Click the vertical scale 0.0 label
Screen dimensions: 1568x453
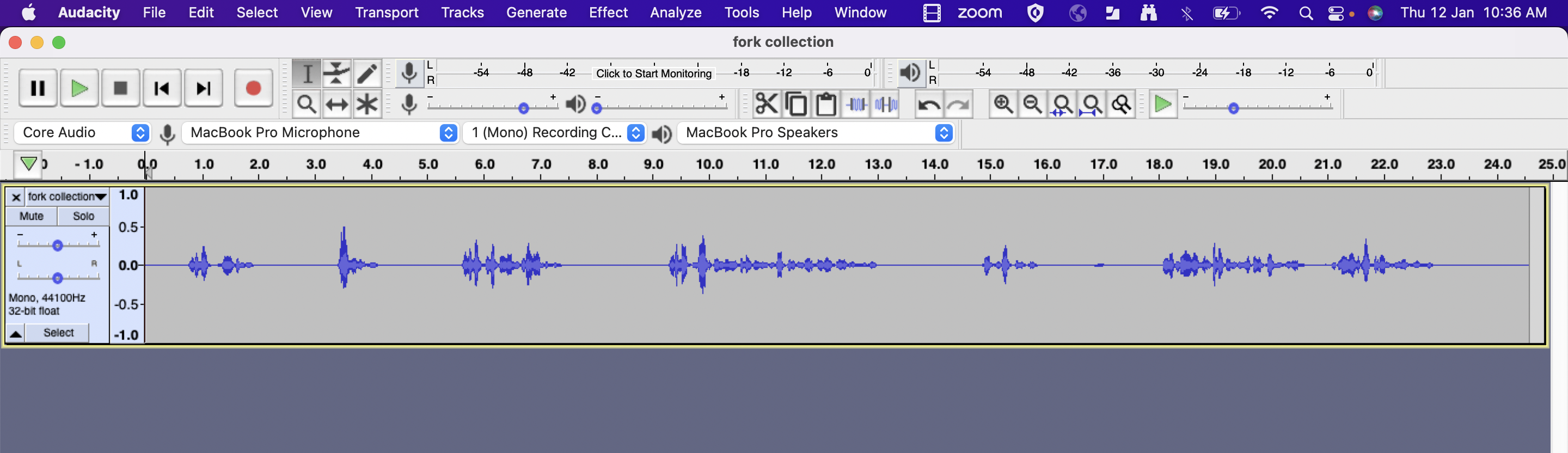(127, 266)
